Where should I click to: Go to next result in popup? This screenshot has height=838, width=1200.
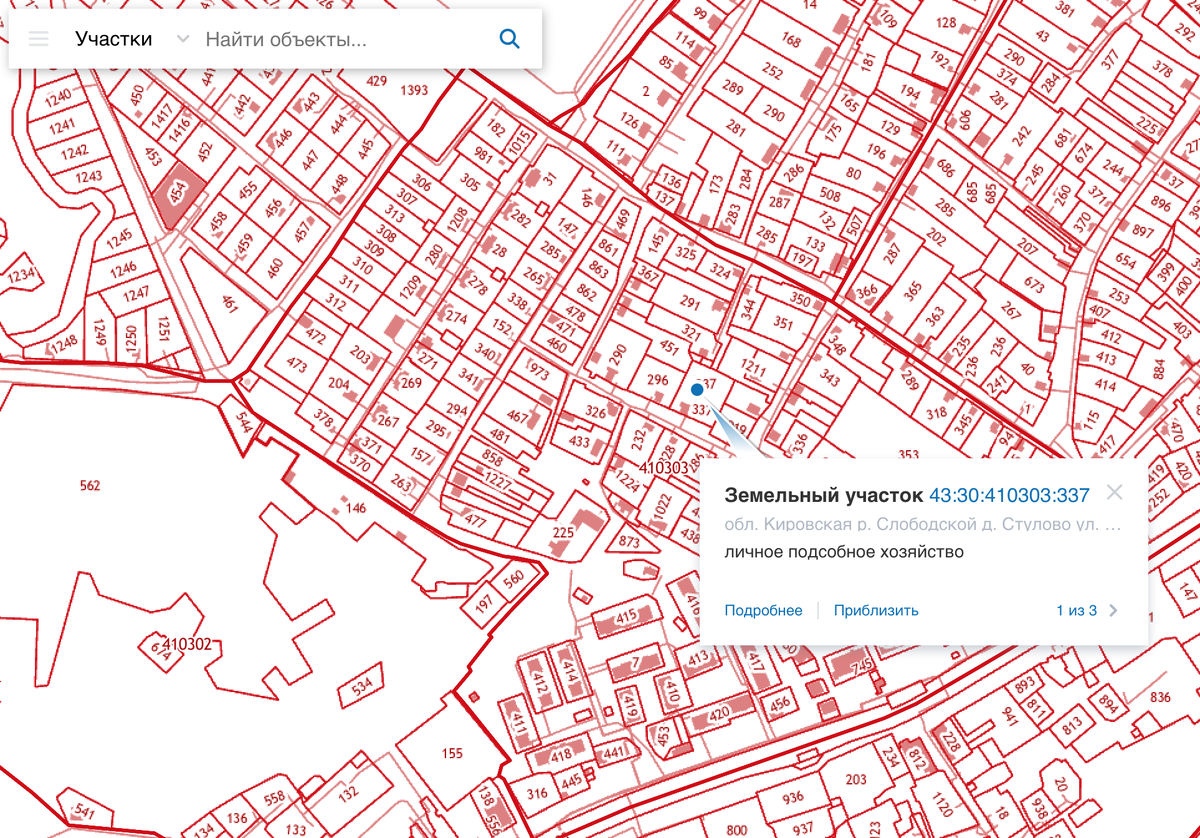(1114, 611)
